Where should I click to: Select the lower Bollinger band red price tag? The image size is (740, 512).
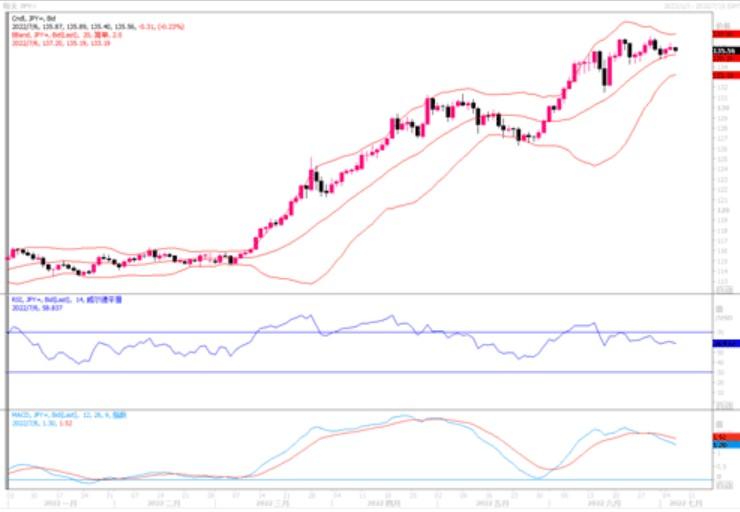(x=723, y=75)
